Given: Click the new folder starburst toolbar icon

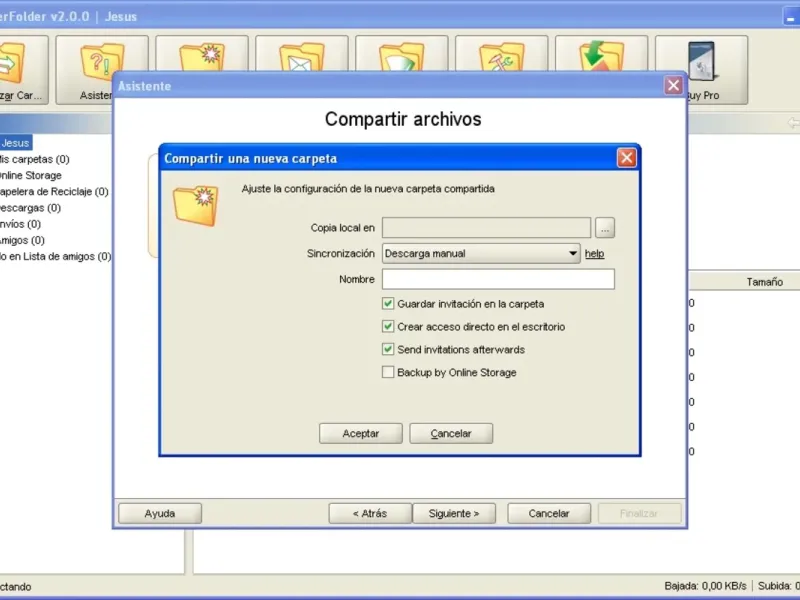Looking at the screenshot, I should (x=202, y=54).
